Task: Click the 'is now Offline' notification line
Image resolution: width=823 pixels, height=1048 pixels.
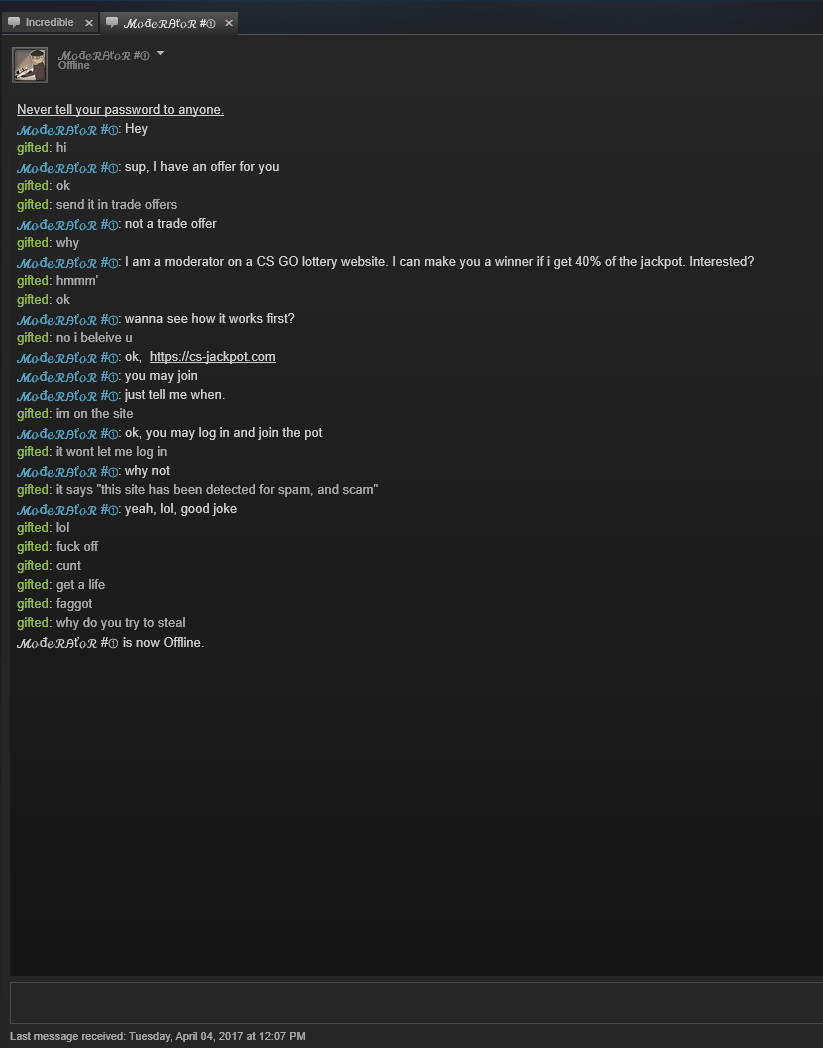Action: coord(110,643)
